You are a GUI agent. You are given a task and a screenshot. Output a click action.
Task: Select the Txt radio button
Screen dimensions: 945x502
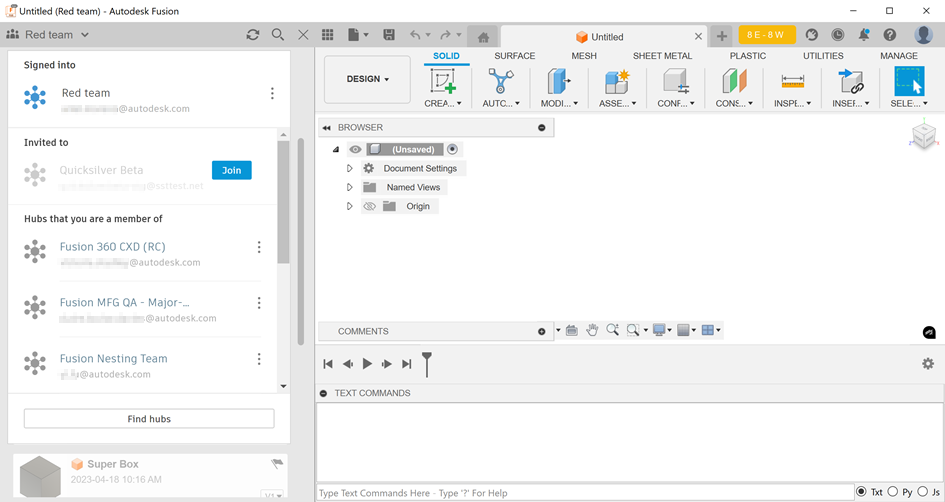click(x=861, y=492)
